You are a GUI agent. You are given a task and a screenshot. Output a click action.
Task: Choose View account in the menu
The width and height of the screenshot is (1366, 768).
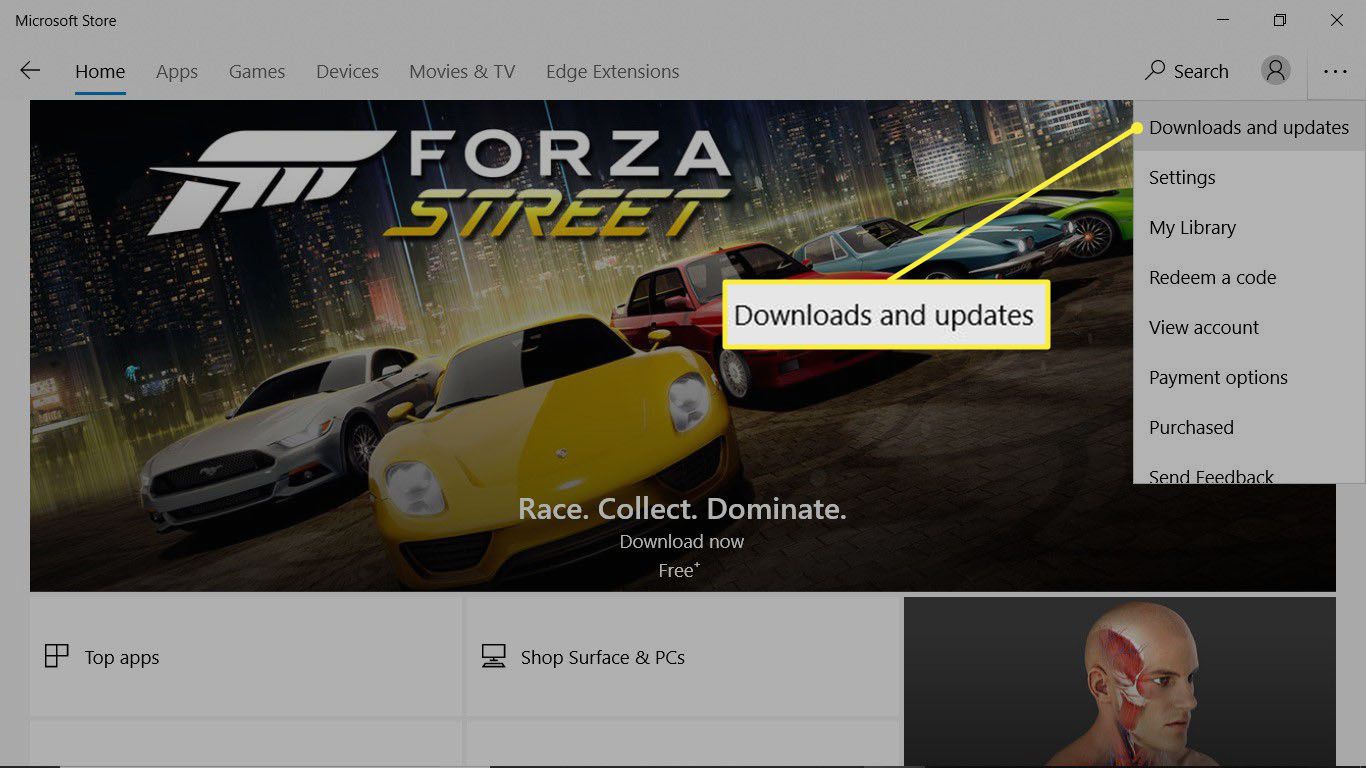(1249, 327)
